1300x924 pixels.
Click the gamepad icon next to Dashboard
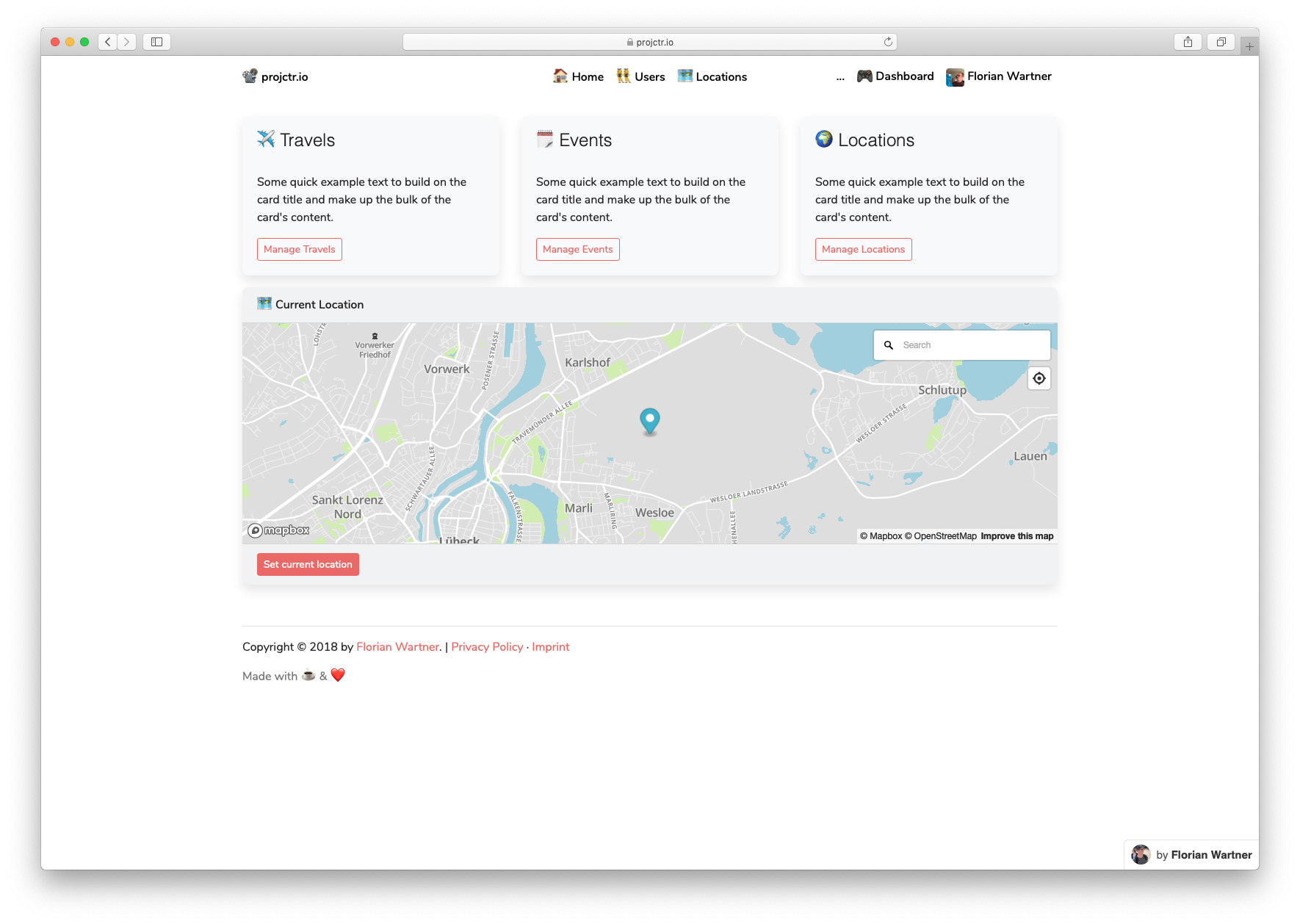point(864,76)
